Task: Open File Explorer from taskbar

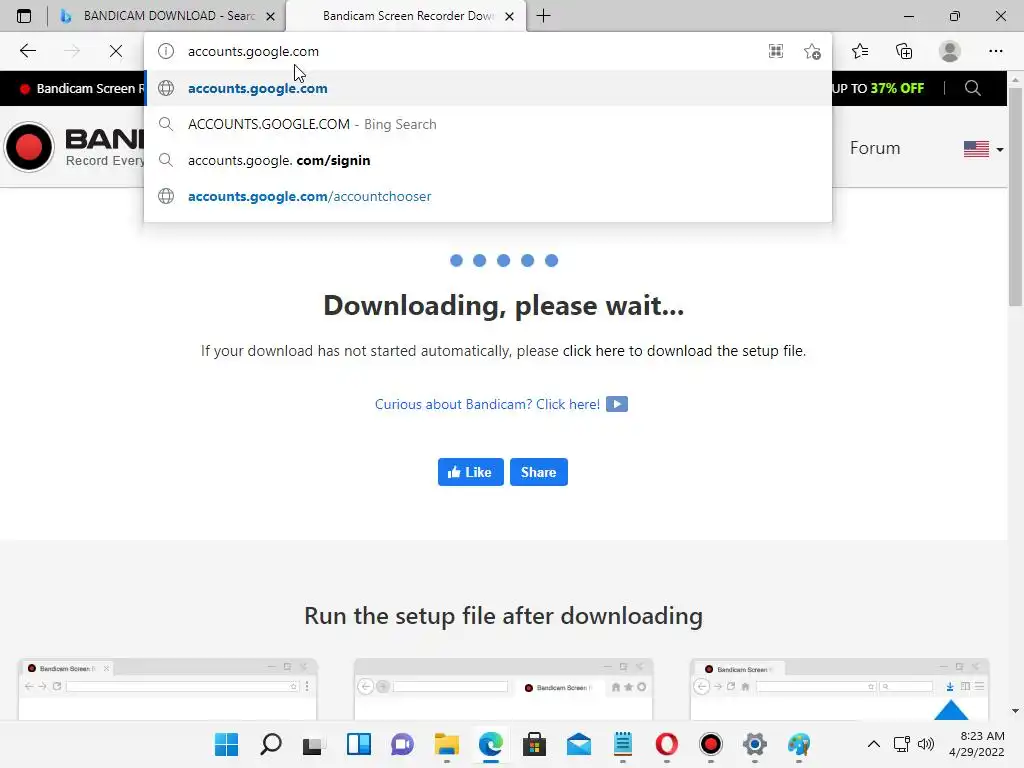Action: pyautogui.click(x=447, y=744)
